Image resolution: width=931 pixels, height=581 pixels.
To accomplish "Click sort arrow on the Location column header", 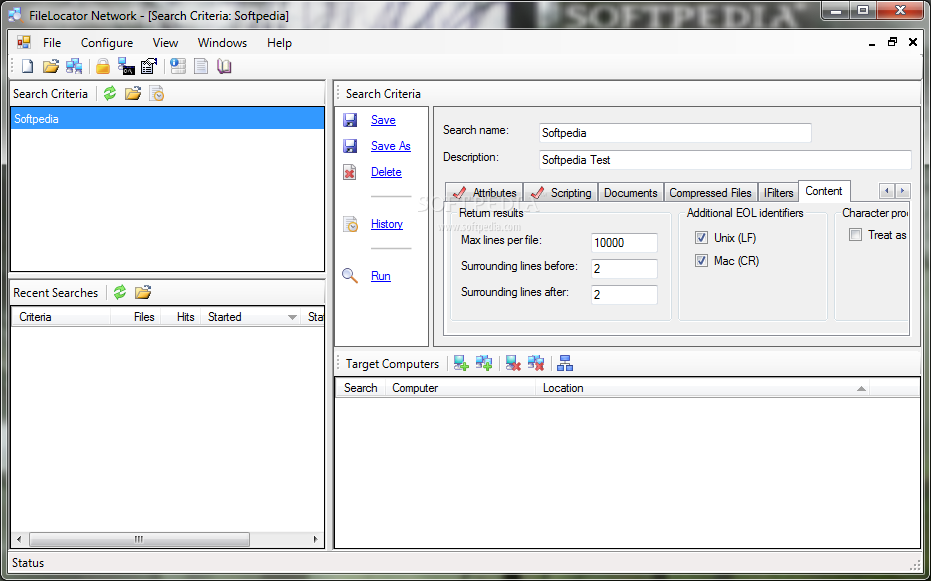I will coord(861,389).
